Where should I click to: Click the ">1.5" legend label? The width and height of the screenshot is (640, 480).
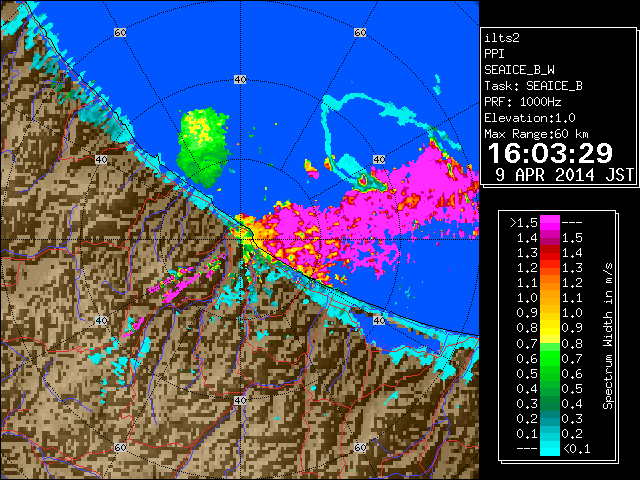[x=523, y=223]
